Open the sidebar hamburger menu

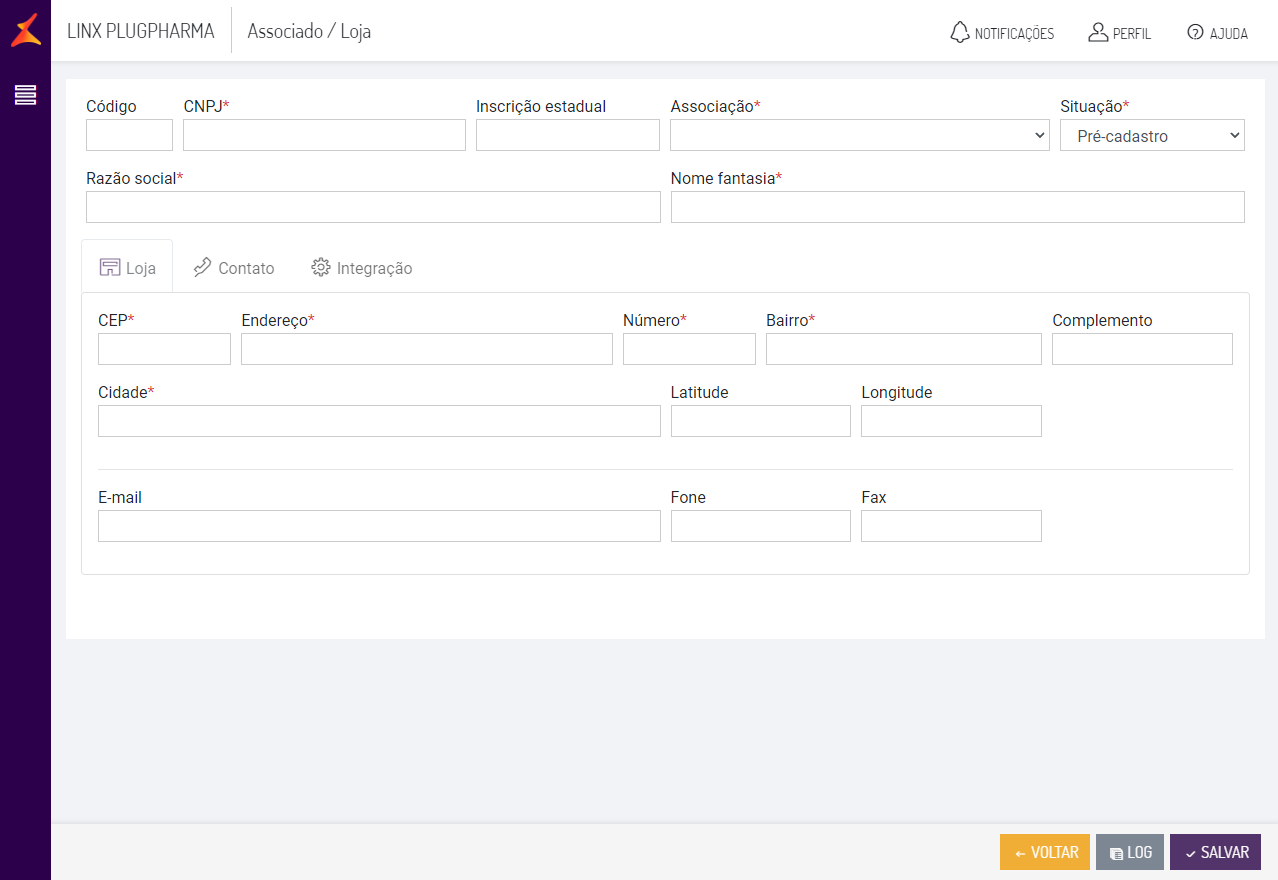pyautogui.click(x=25, y=95)
